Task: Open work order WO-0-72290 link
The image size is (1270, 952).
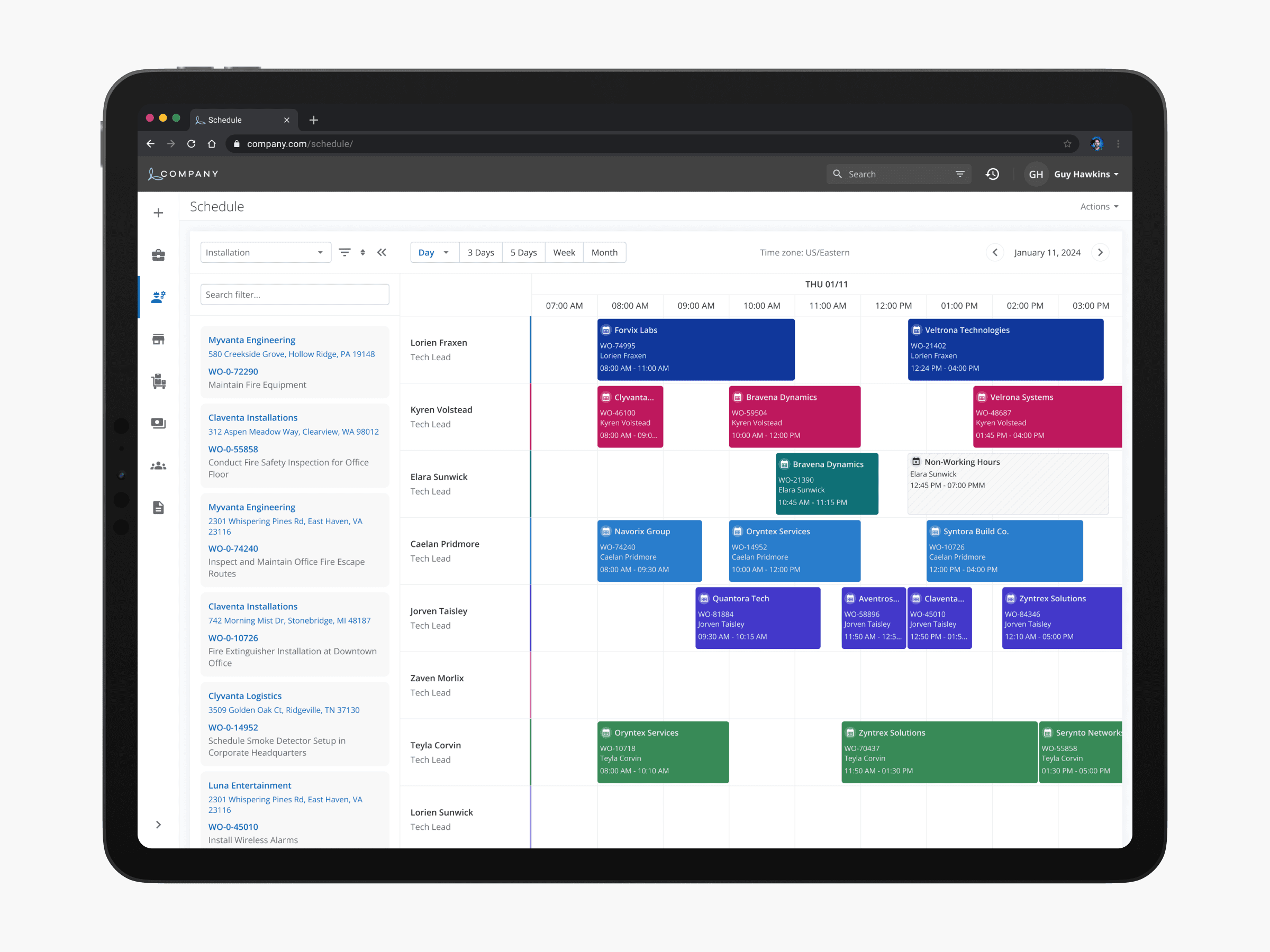Action: tap(233, 371)
